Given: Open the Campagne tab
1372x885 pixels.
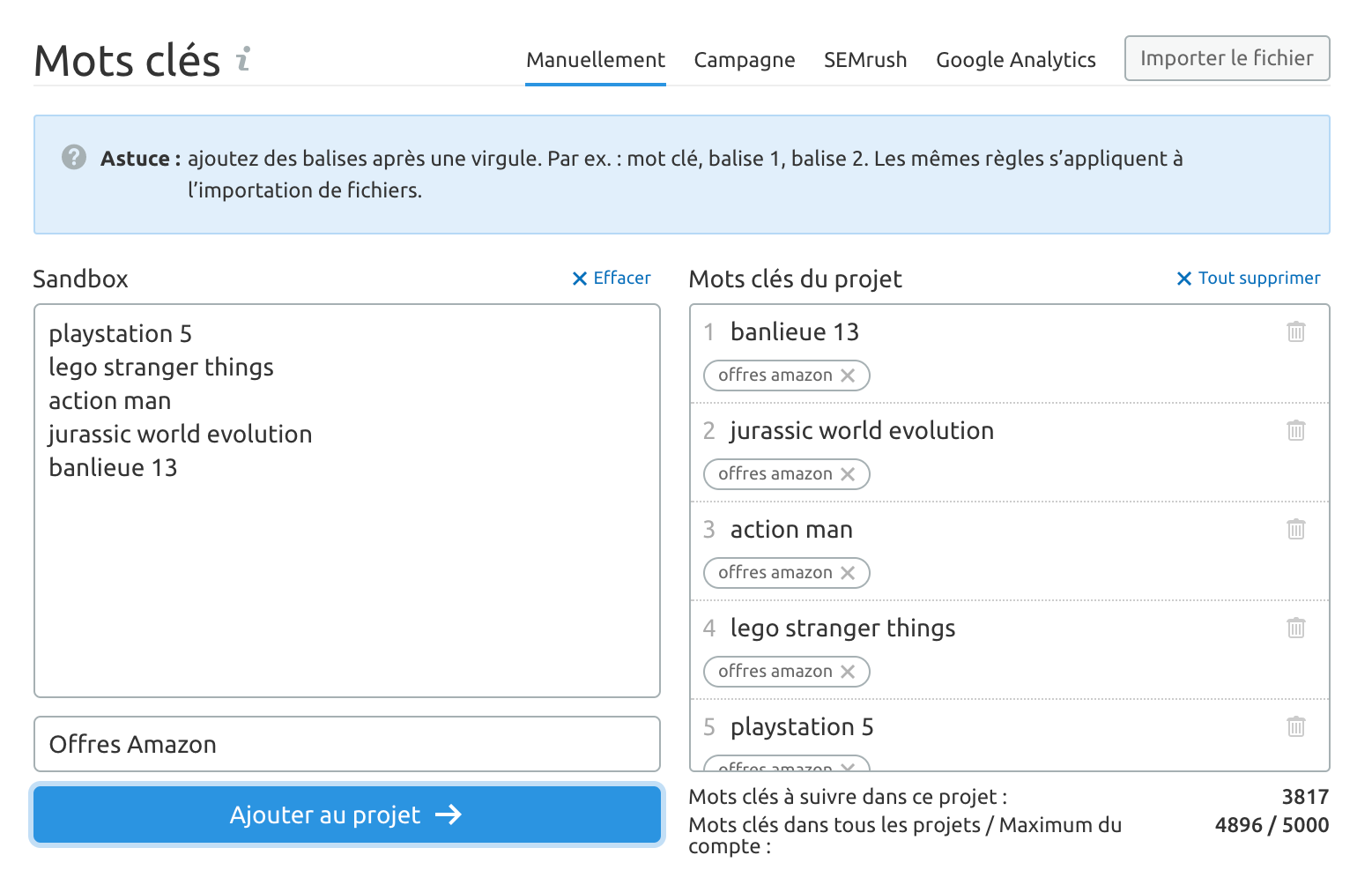Looking at the screenshot, I should tap(745, 60).
